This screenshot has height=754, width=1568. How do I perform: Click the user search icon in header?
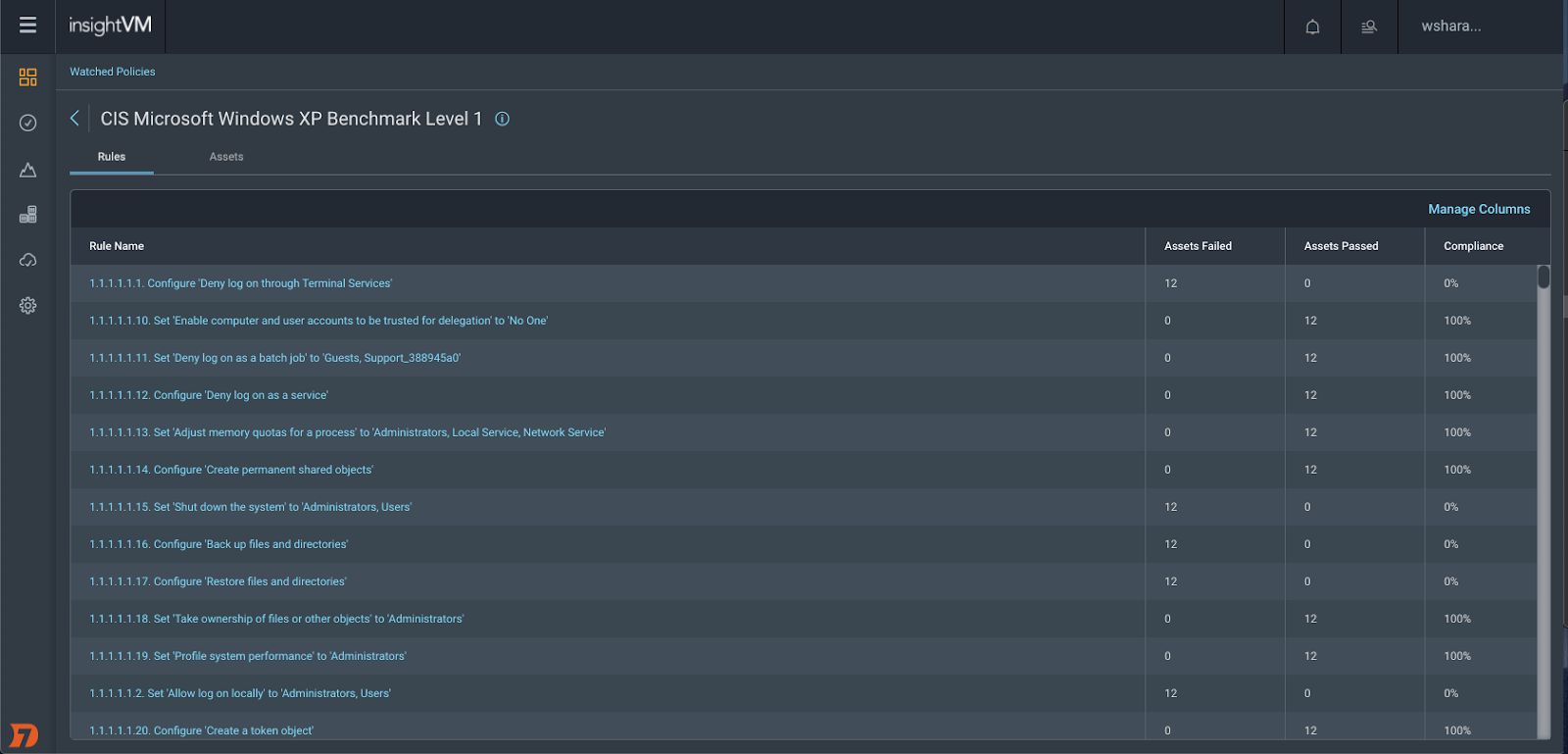[1369, 26]
